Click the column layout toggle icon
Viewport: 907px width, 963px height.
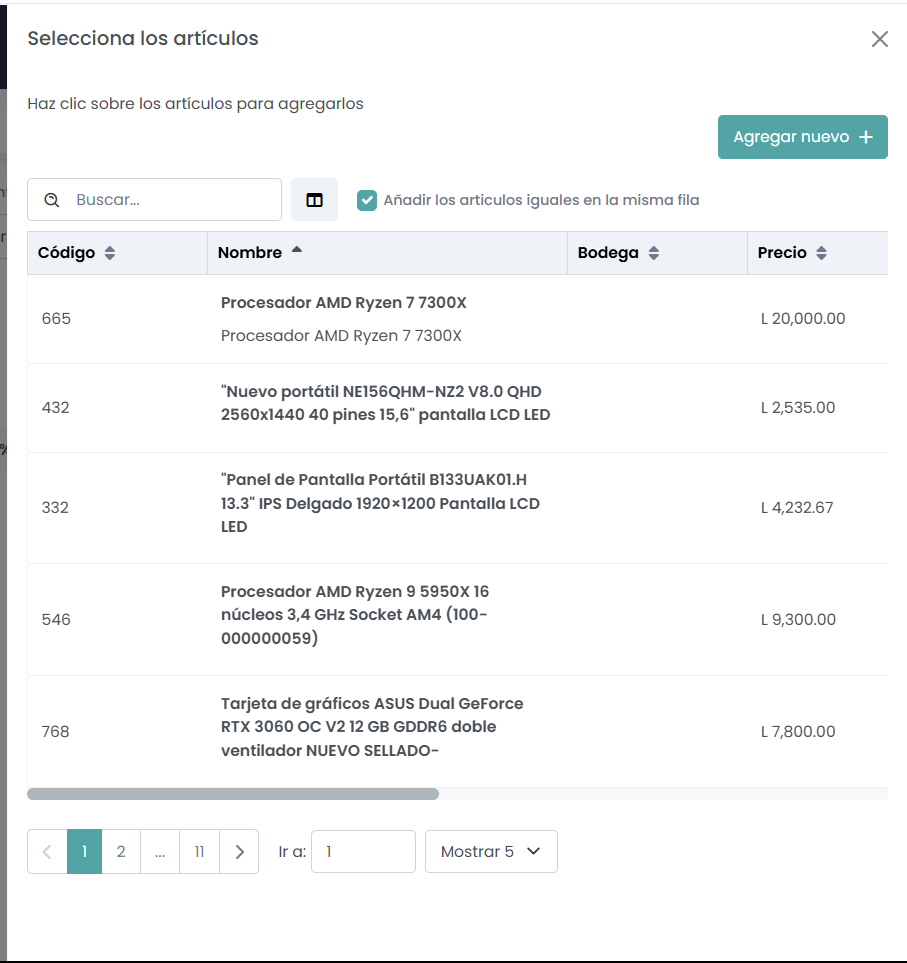[x=314, y=200]
